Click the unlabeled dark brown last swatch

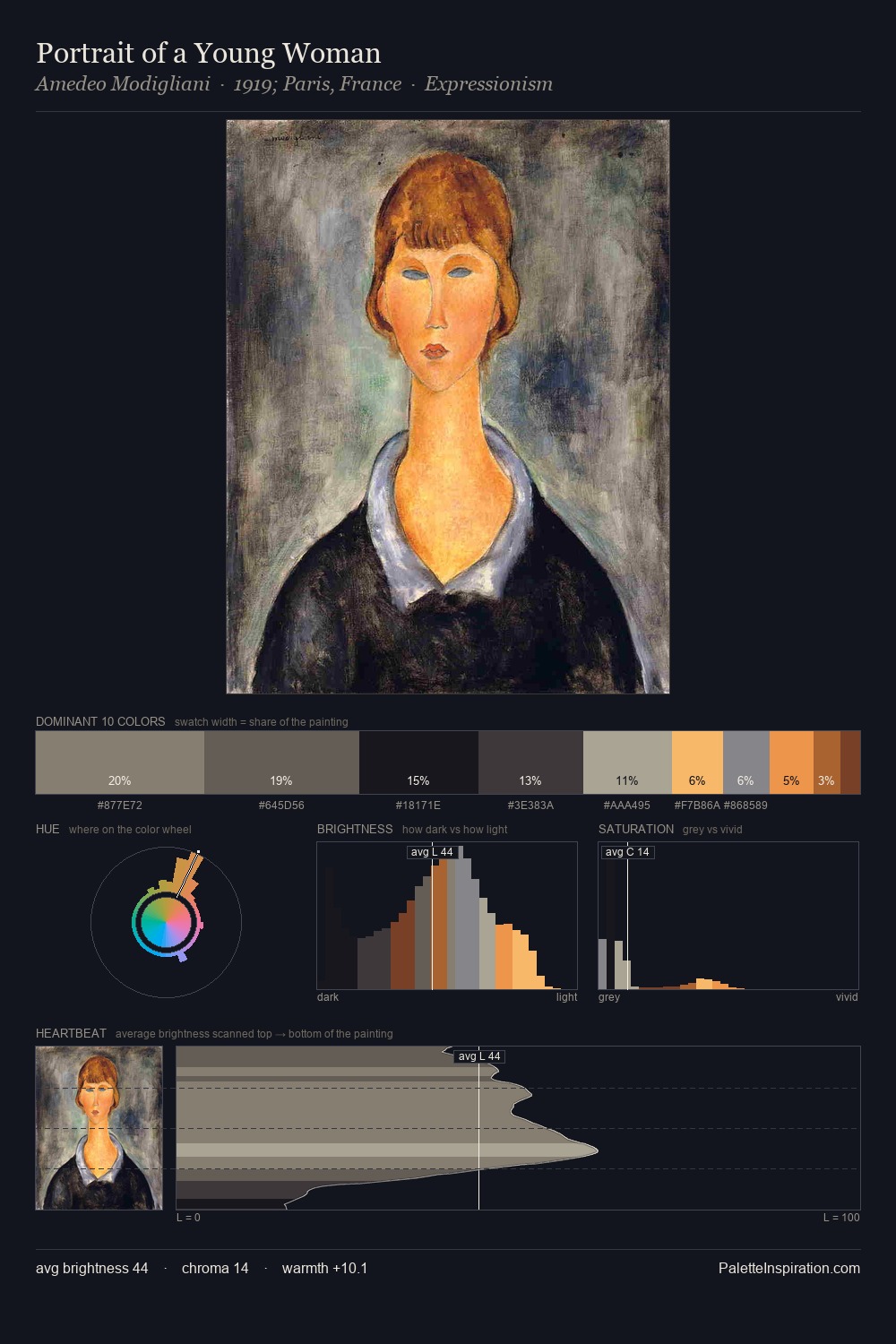click(x=850, y=762)
